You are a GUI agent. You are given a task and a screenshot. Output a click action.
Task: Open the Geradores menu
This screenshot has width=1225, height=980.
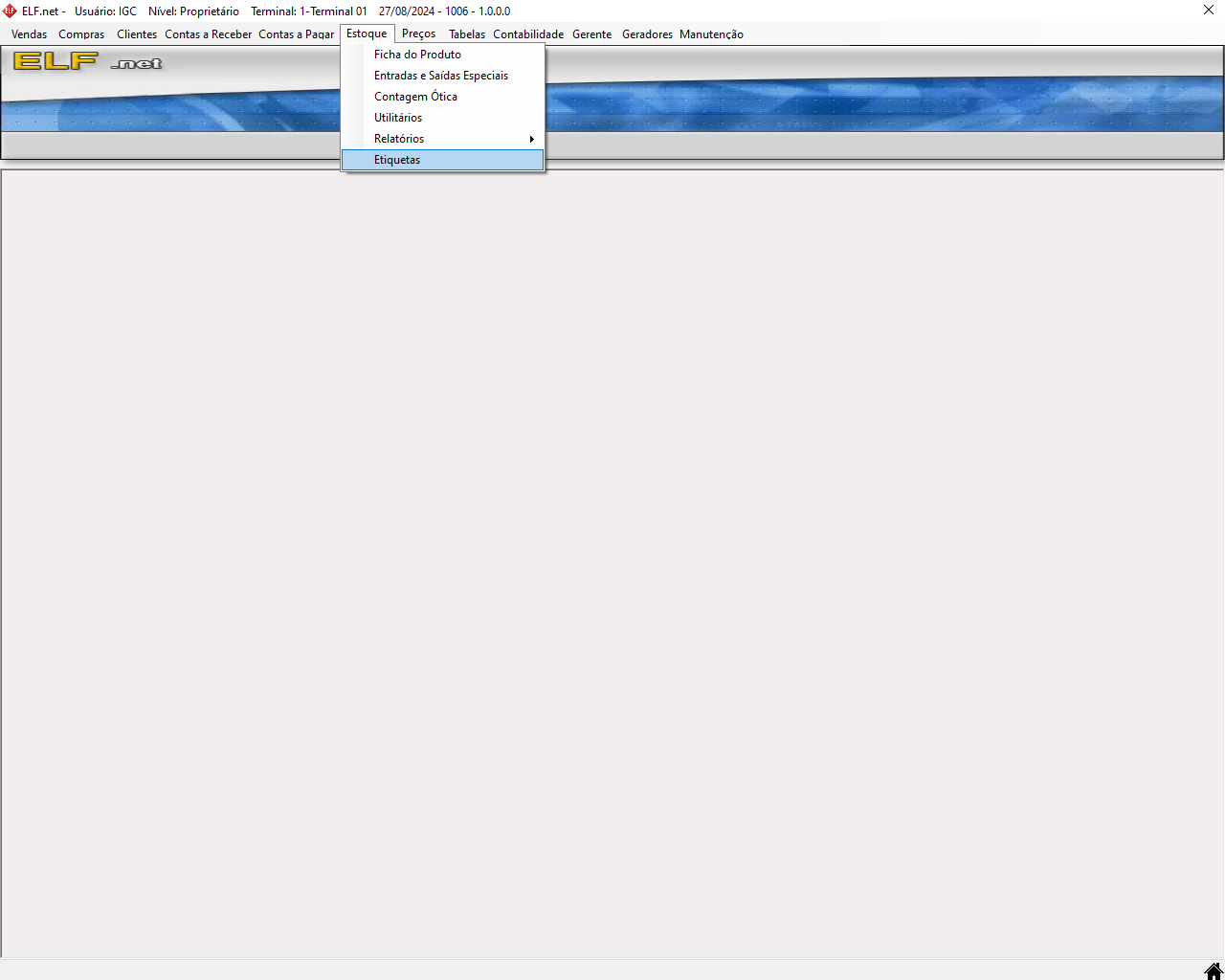(x=647, y=34)
